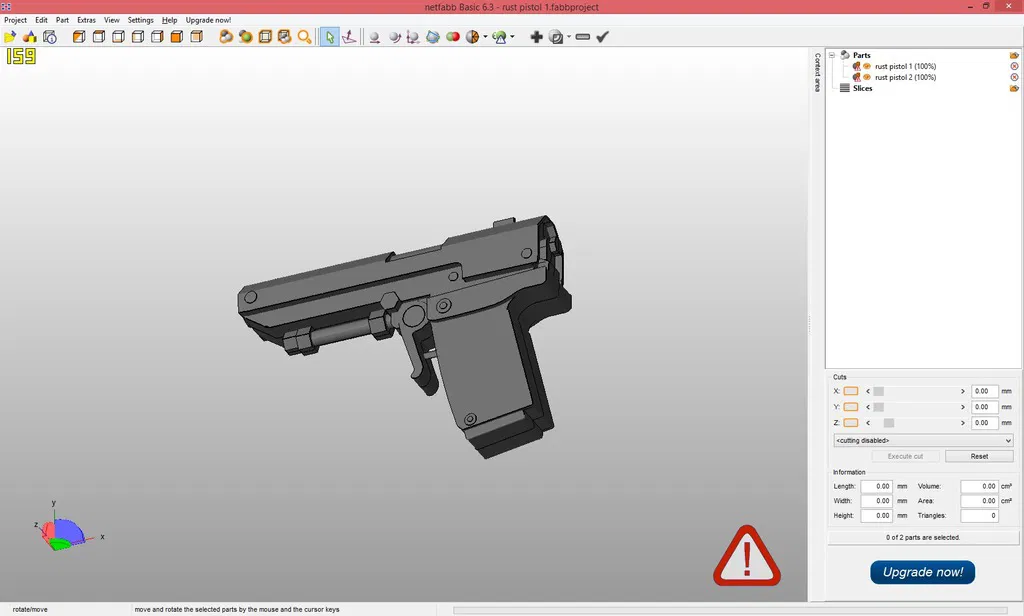This screenshot has width=1024, height=616.
Task: Open the folder icon next to Parts
Action: [1014, 55]
